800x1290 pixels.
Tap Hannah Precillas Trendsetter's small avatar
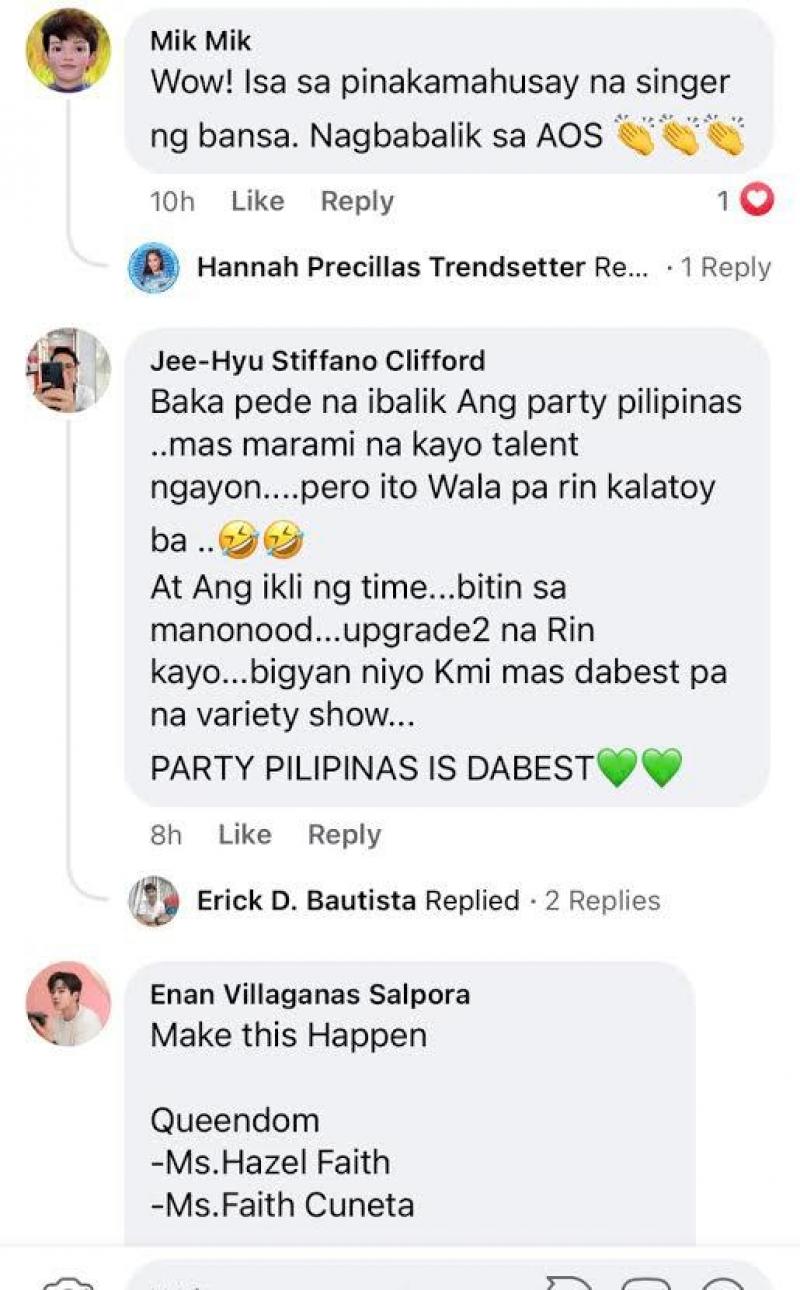[154, 268]
